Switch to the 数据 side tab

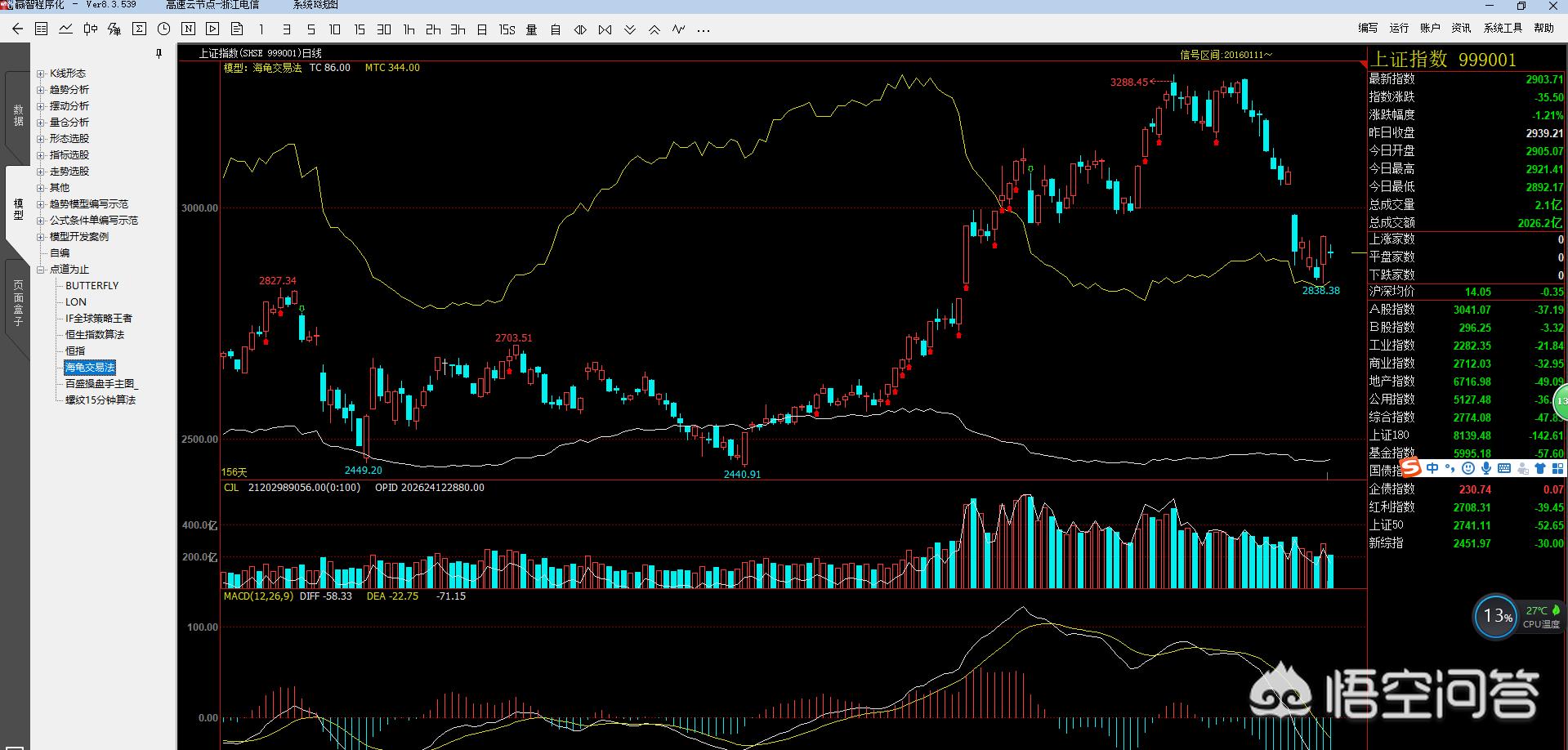click(18, 115)
